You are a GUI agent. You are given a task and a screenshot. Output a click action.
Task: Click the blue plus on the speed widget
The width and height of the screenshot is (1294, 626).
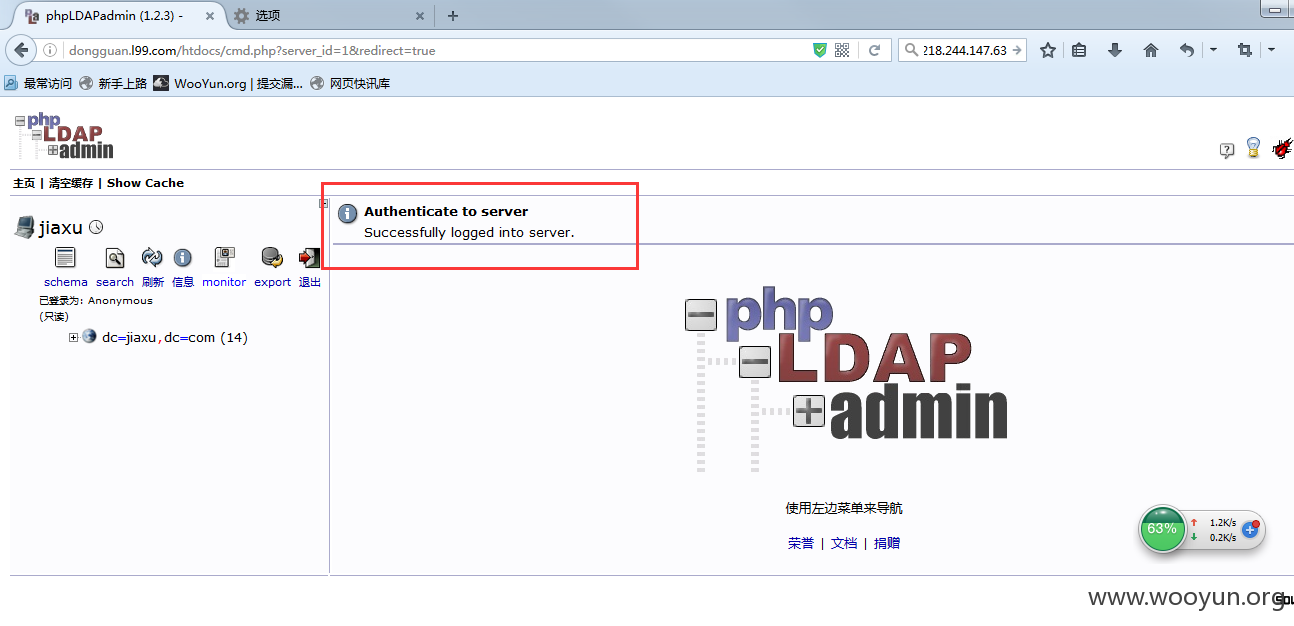(1250, 529)
